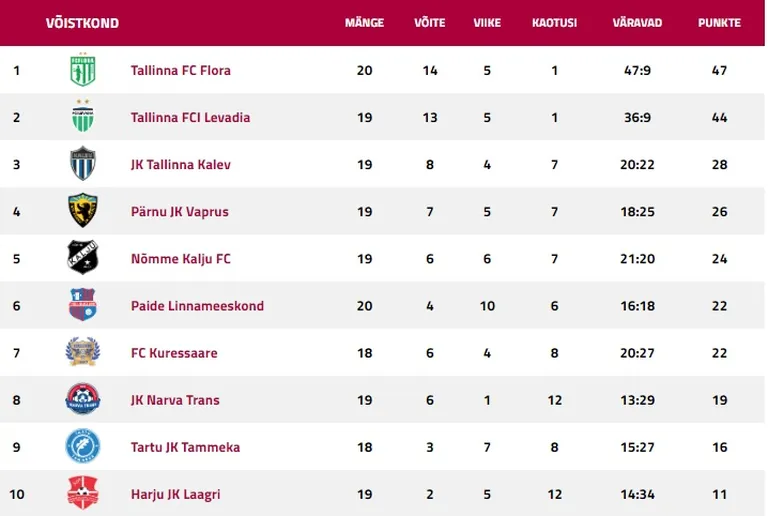Click the Pärnu JK Vaprus bear crest
The image size is (768, 516).
pos(83,211)
